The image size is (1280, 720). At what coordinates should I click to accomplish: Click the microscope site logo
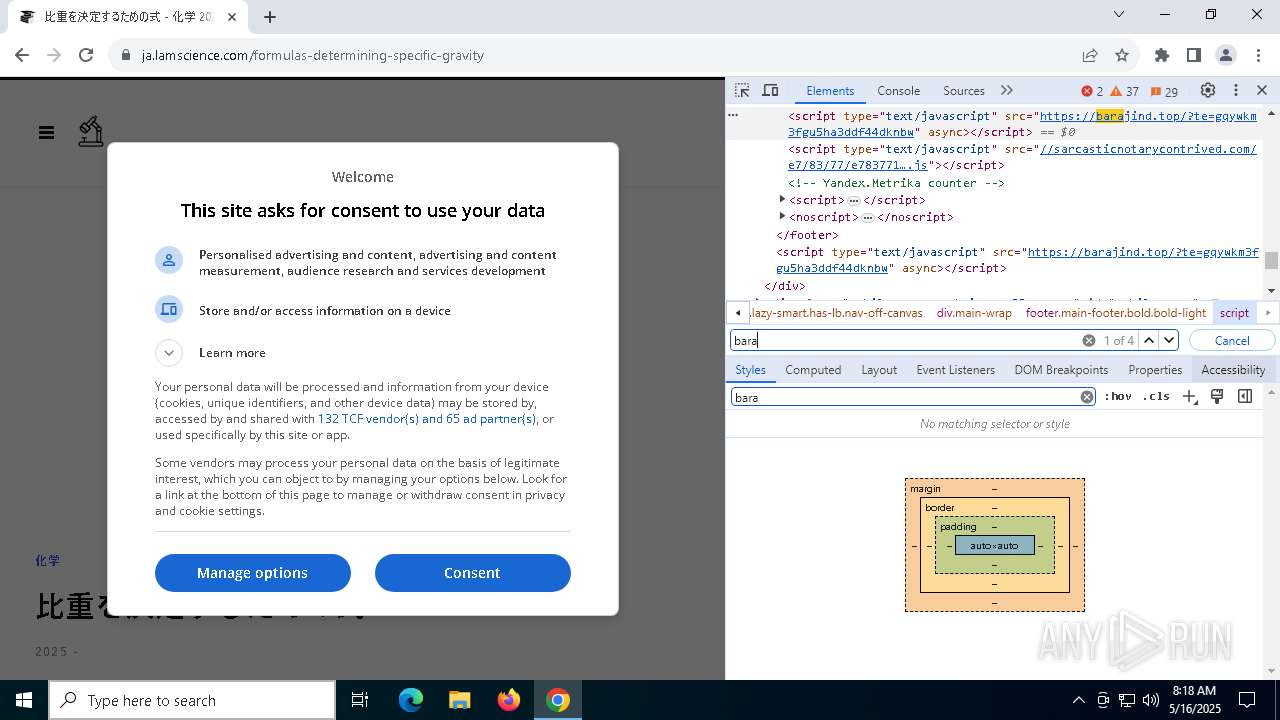[91, 132]
